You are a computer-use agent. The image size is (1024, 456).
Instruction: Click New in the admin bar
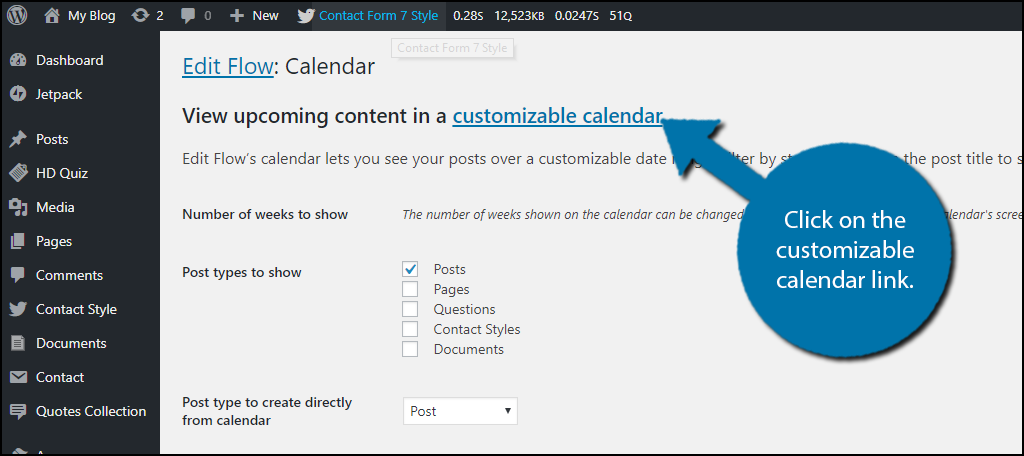[265, 16]
